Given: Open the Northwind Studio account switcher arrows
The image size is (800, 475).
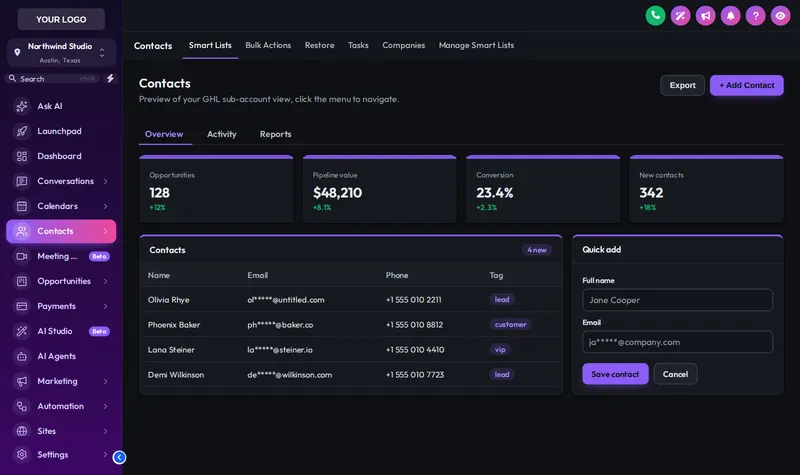Looking at the screenshot, I should click(102, 53).
